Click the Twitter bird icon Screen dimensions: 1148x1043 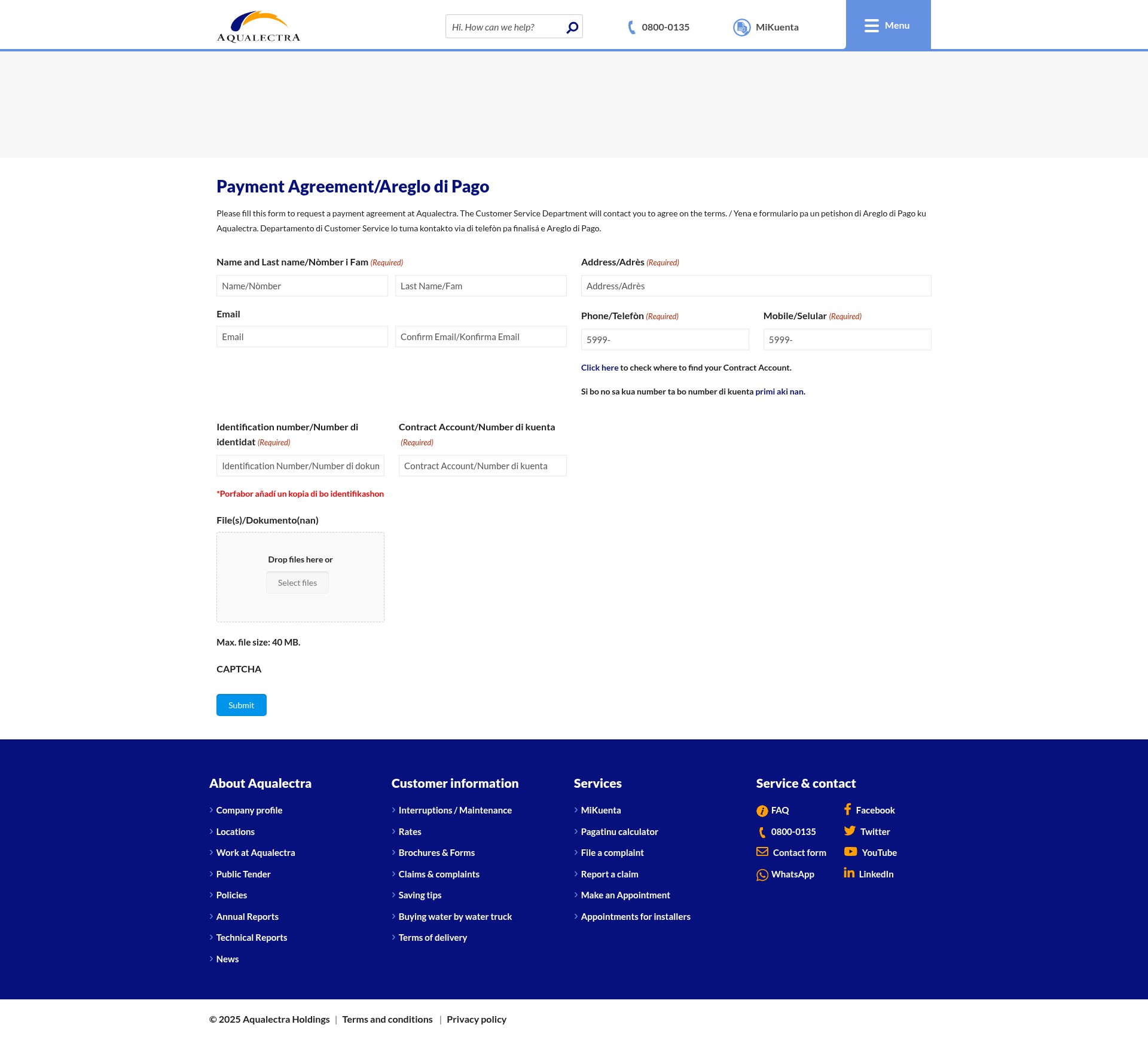[x=850, y=831]
